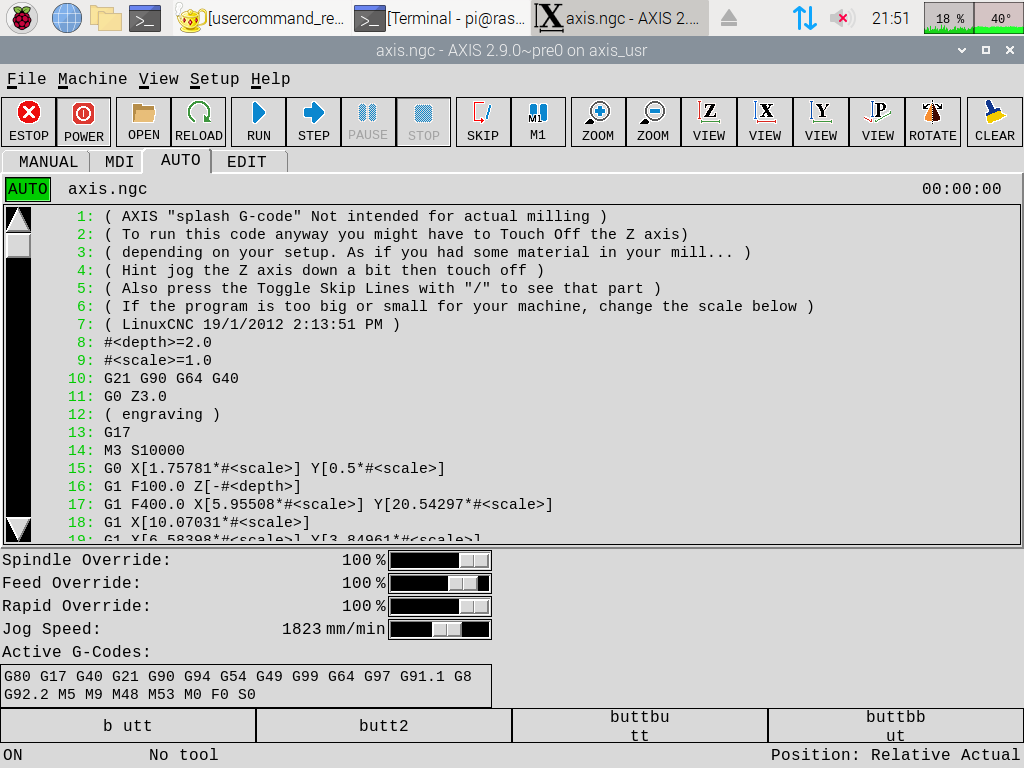
Task: Zoom in with the plus magnifier
Action: coord(598,122)
